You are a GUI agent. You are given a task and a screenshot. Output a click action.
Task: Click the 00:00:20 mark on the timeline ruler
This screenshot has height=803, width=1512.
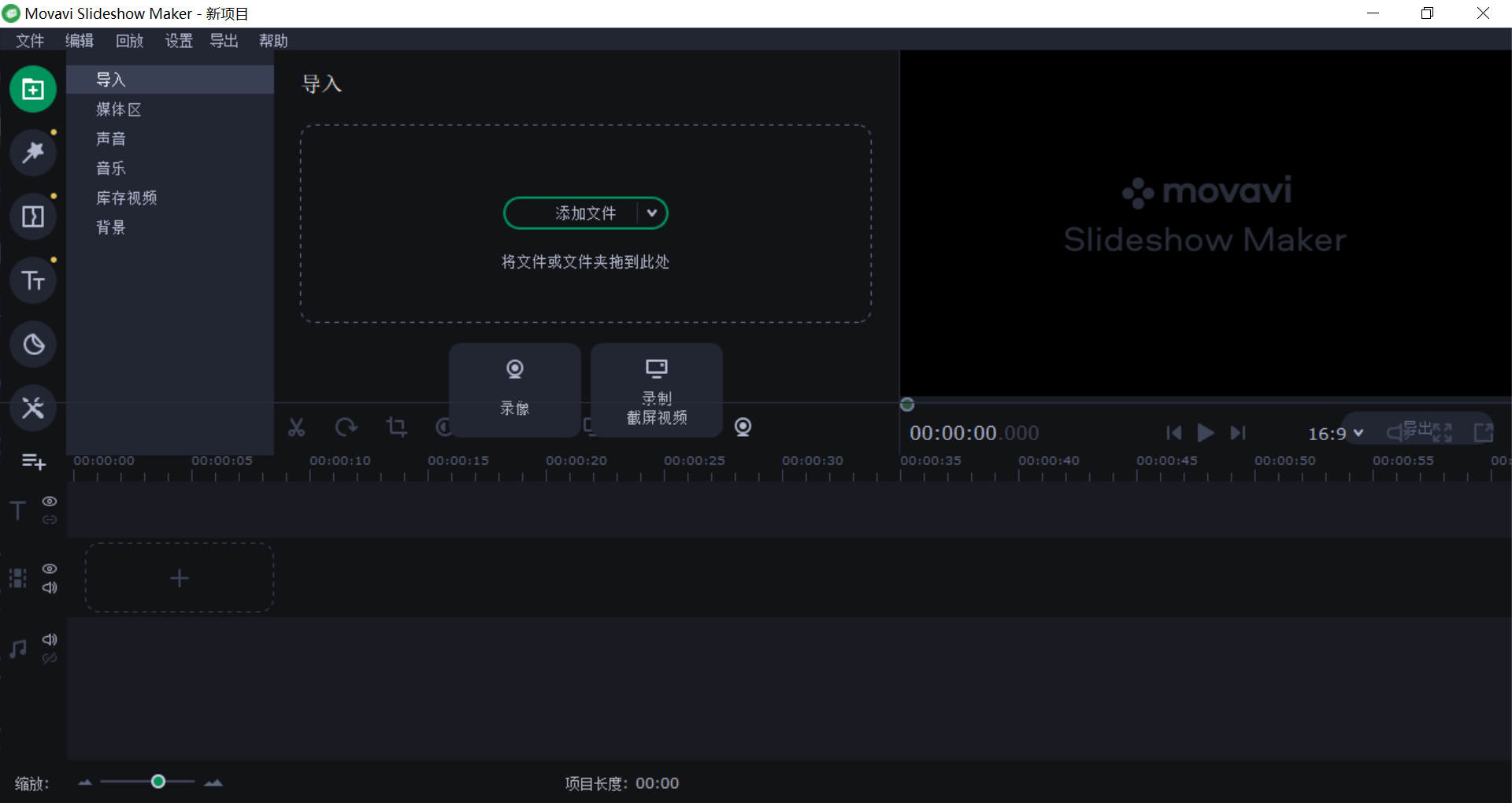[576, 461]
